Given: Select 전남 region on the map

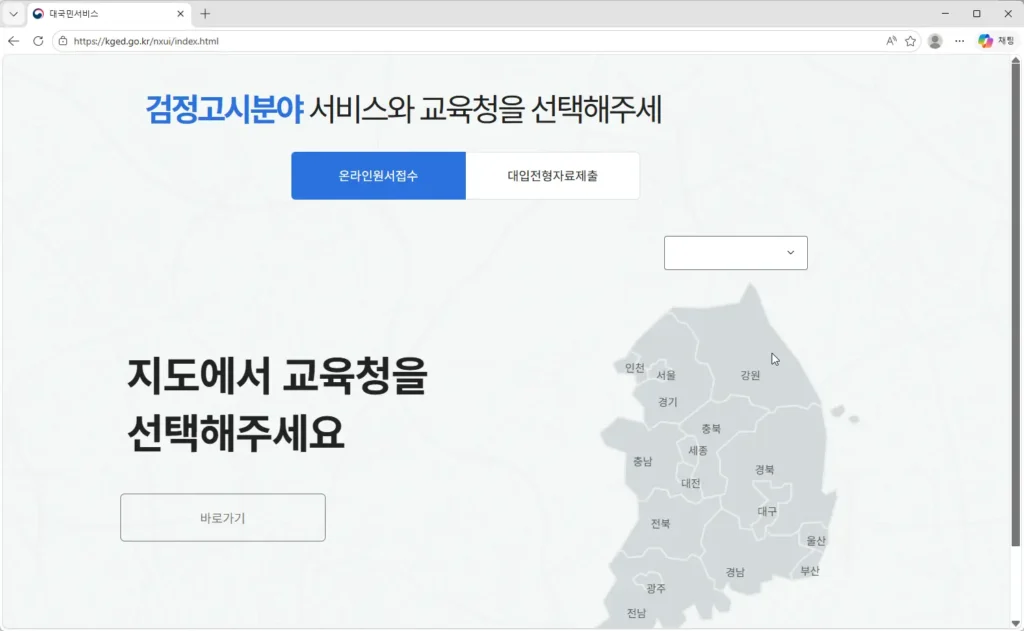Looking at the screenshot, I should (x=637, y=613).
